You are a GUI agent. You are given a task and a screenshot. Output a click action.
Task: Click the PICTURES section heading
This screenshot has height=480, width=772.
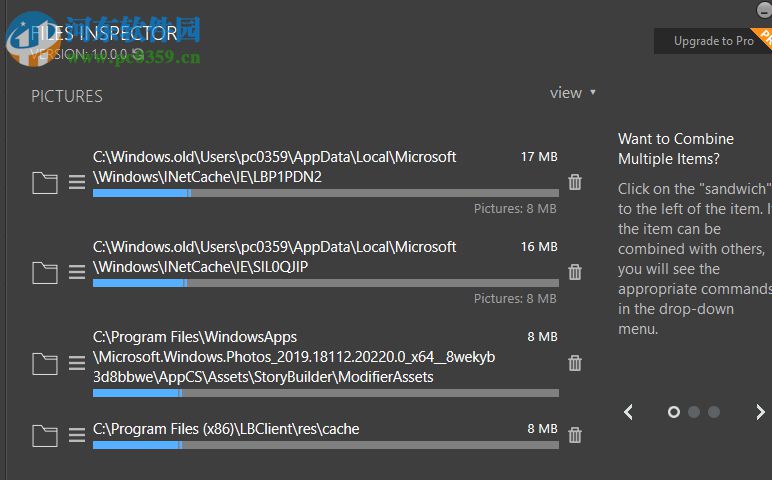coord(67,96)
